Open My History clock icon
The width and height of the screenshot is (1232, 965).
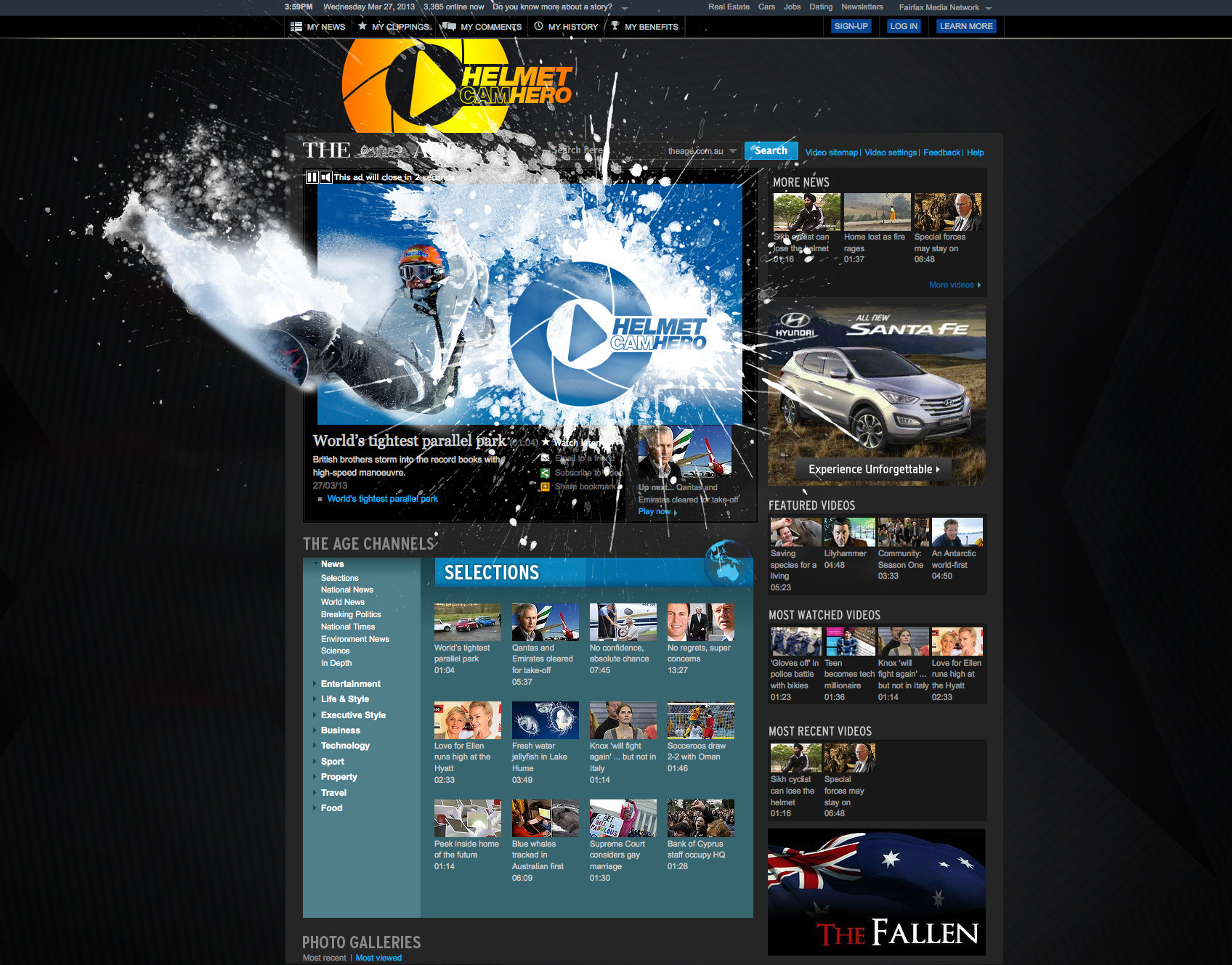(538, 26)
